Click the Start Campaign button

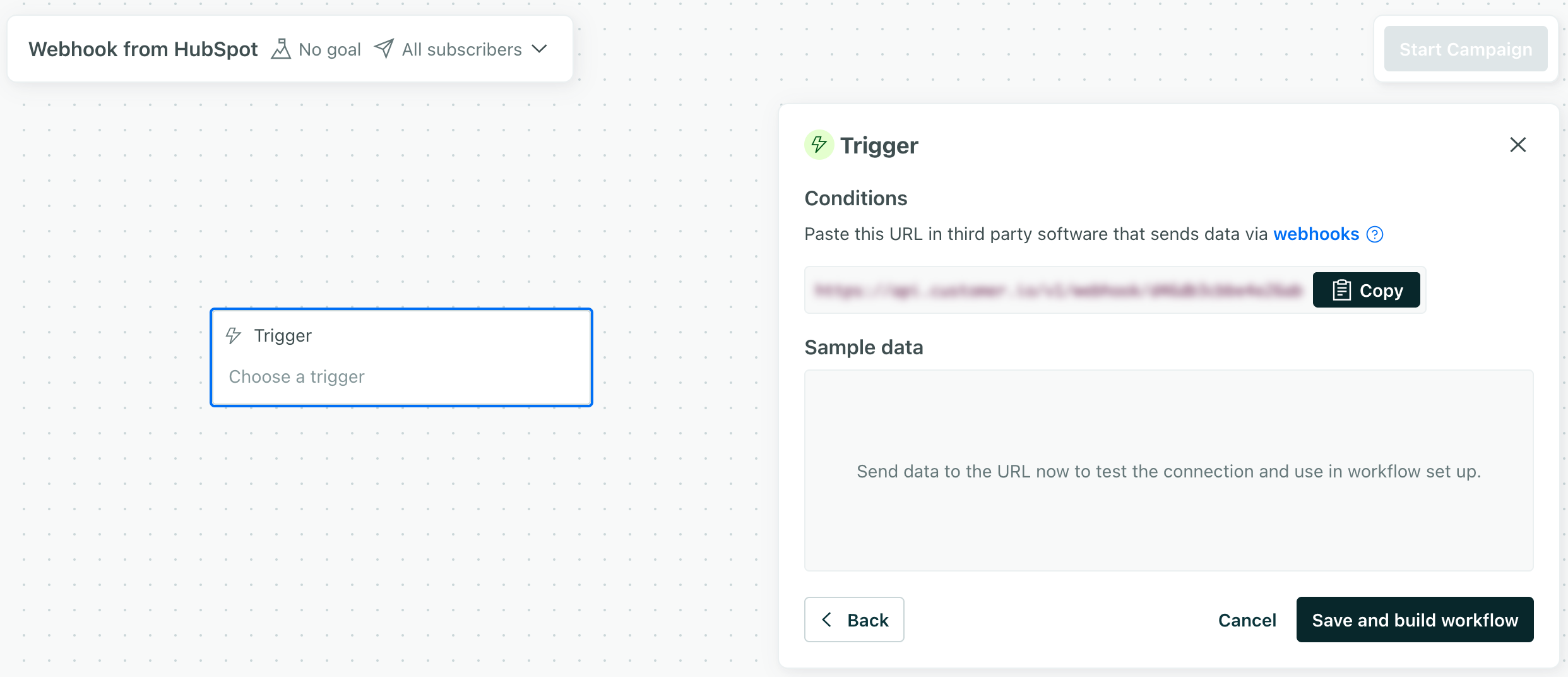point(1466,49)
